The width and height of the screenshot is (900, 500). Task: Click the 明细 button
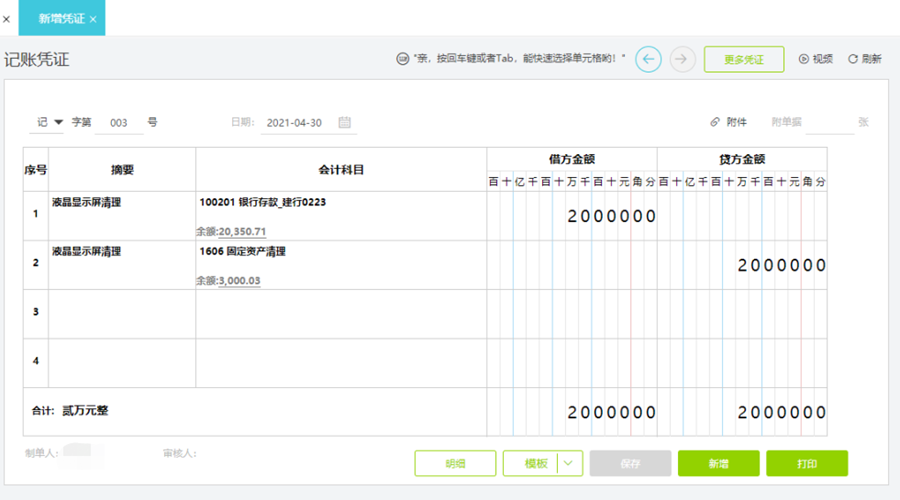tap(455, 463)
